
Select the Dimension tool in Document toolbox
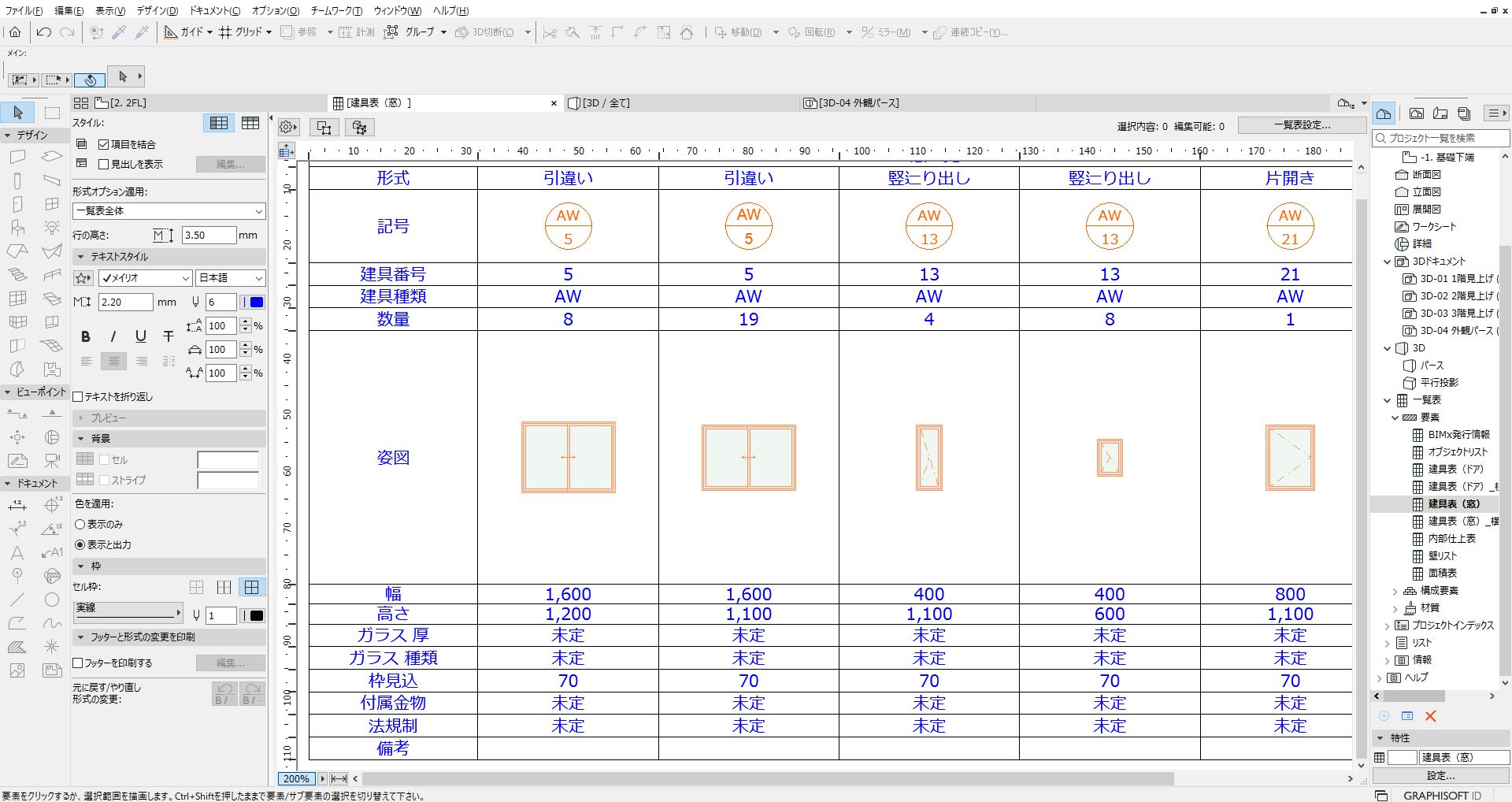[x=17, y=505]
